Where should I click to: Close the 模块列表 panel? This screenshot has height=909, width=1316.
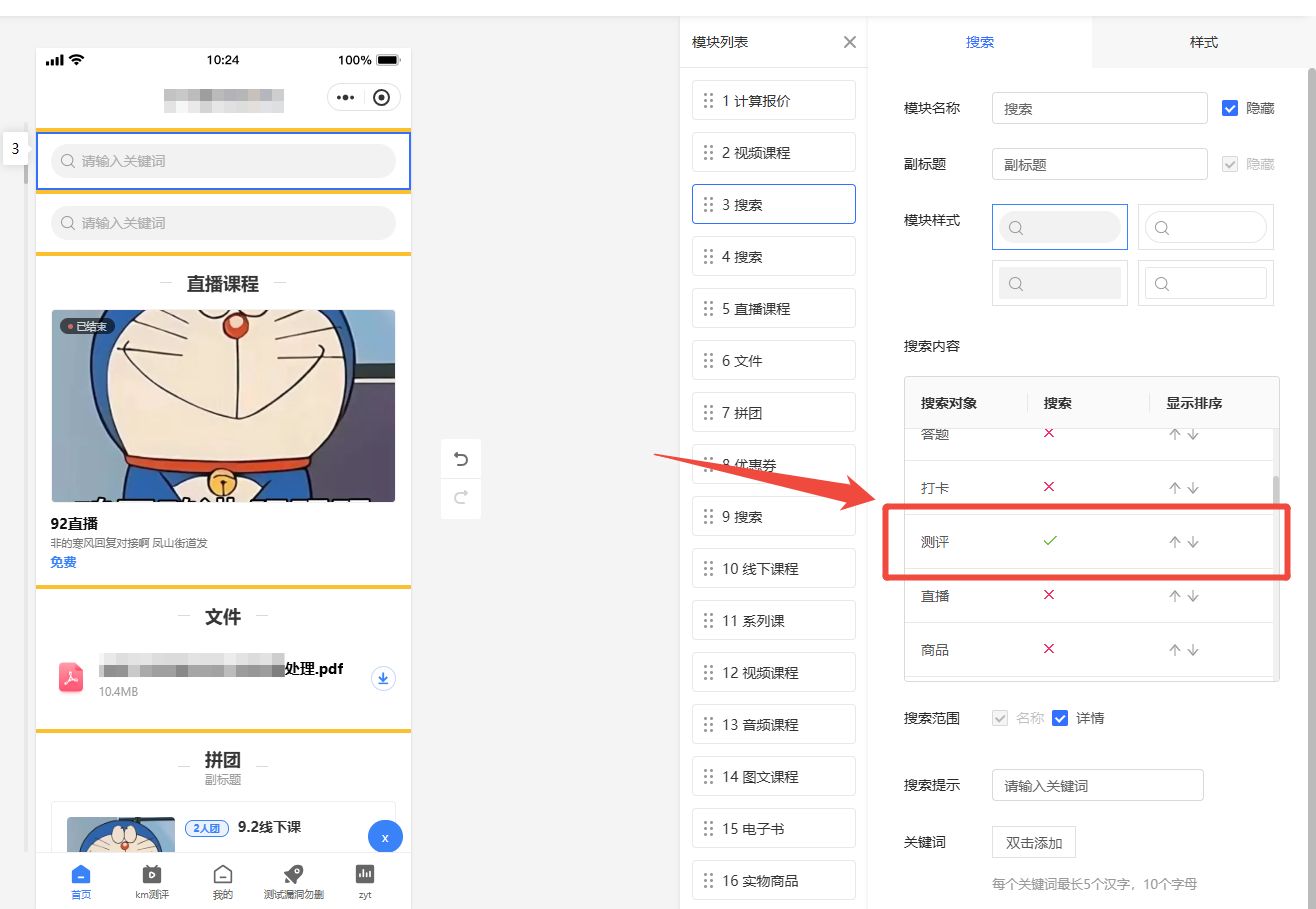pyautogui.click(x=850, y=42)
